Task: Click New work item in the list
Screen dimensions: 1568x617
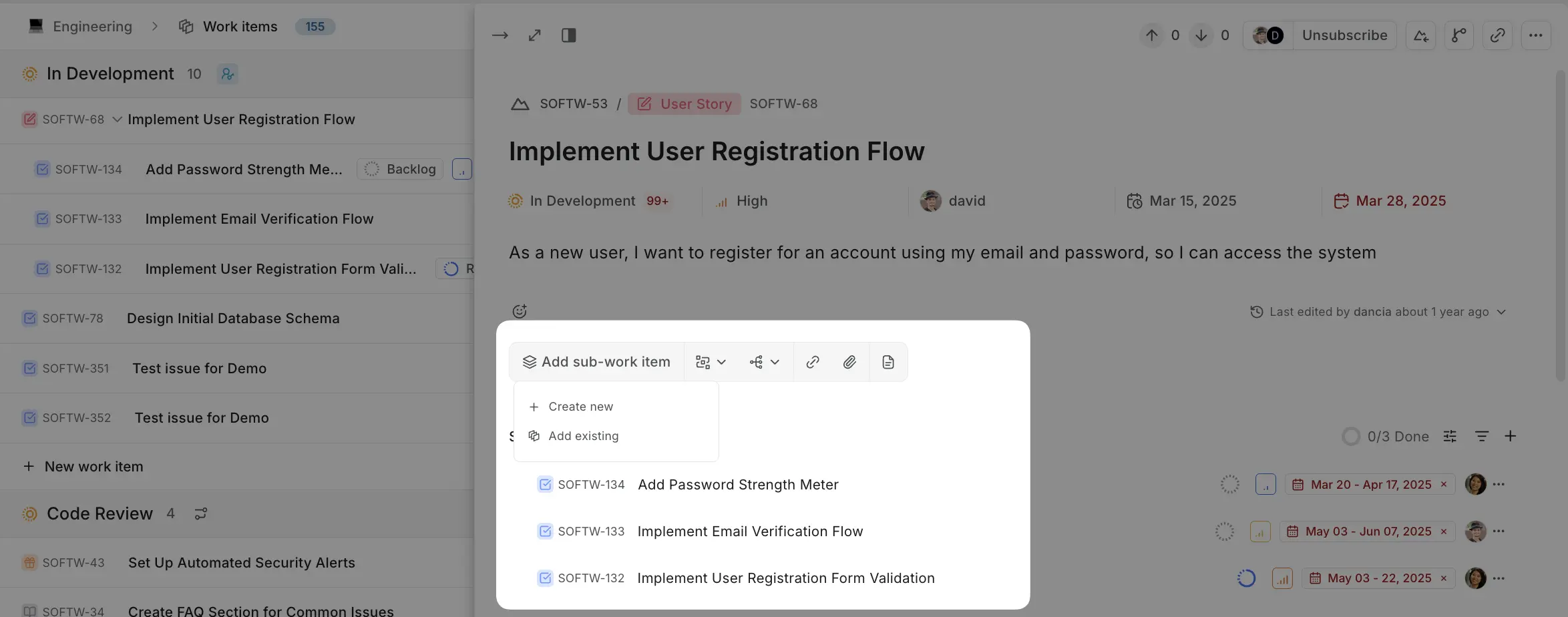Action: (x=93, y=467)
